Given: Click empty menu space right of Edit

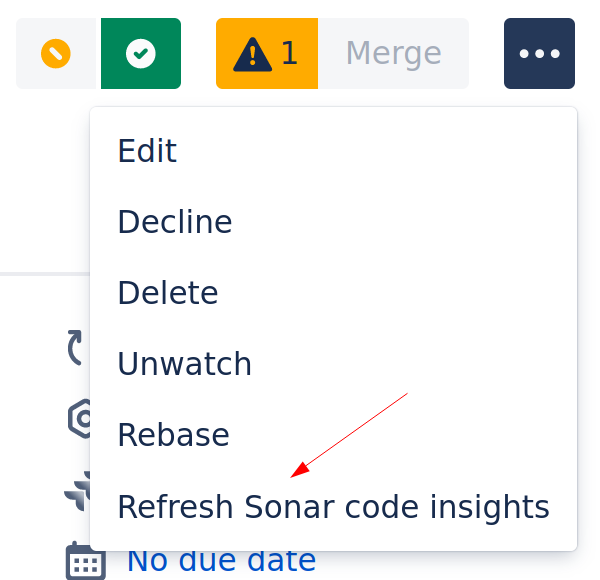Looking at the screenshot, I should point(400,151).
